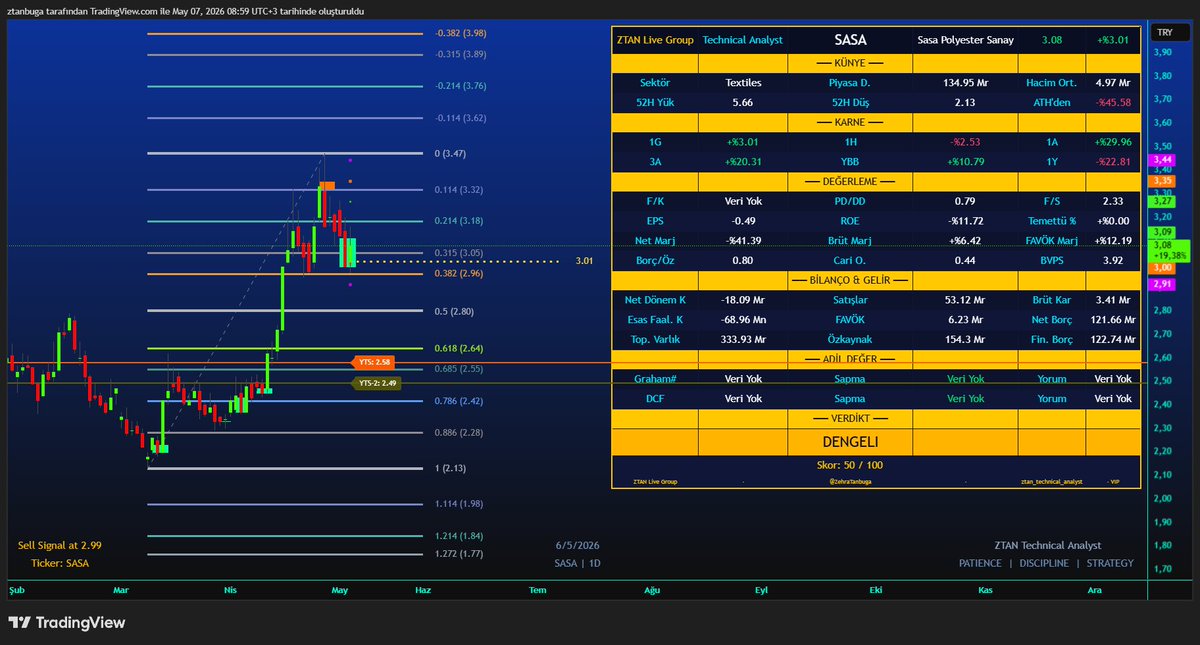The height and width of the screenshot is (645, 1200).
Task: Click the current price label 3,08 +19,38%
Action: coord(1170,249)
